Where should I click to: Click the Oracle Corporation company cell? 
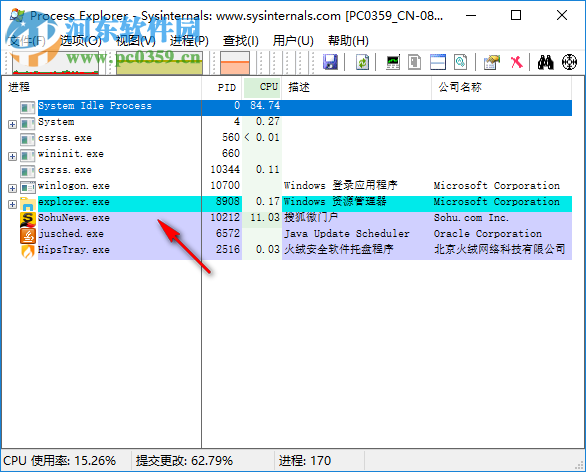488,234
